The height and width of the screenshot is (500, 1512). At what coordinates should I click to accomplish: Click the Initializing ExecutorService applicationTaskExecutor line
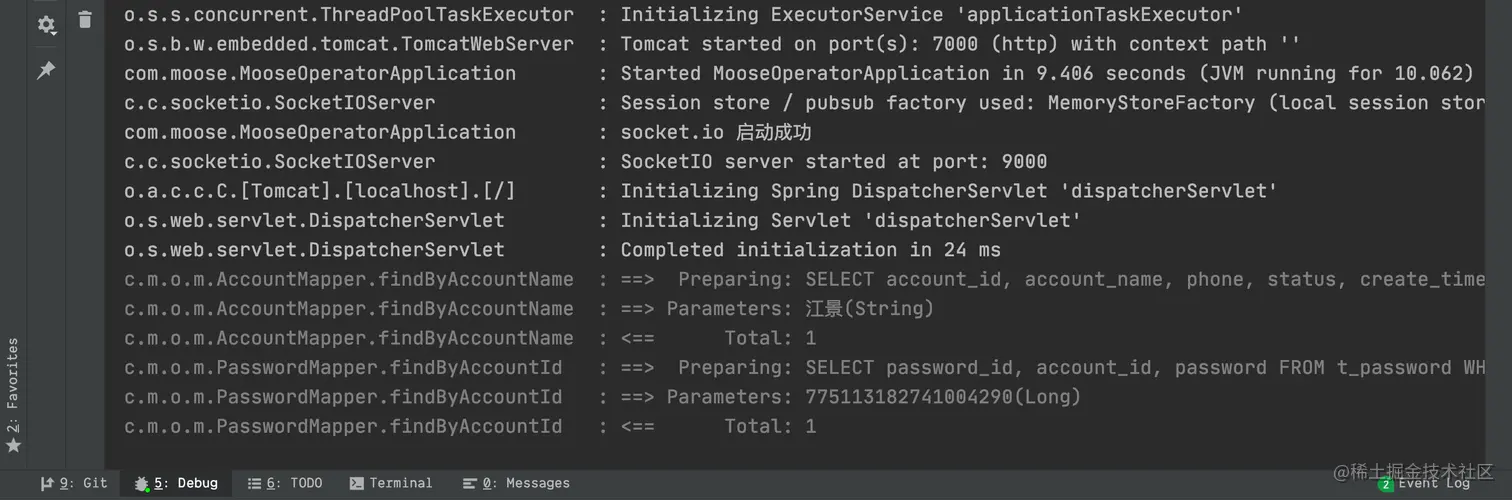931,15
